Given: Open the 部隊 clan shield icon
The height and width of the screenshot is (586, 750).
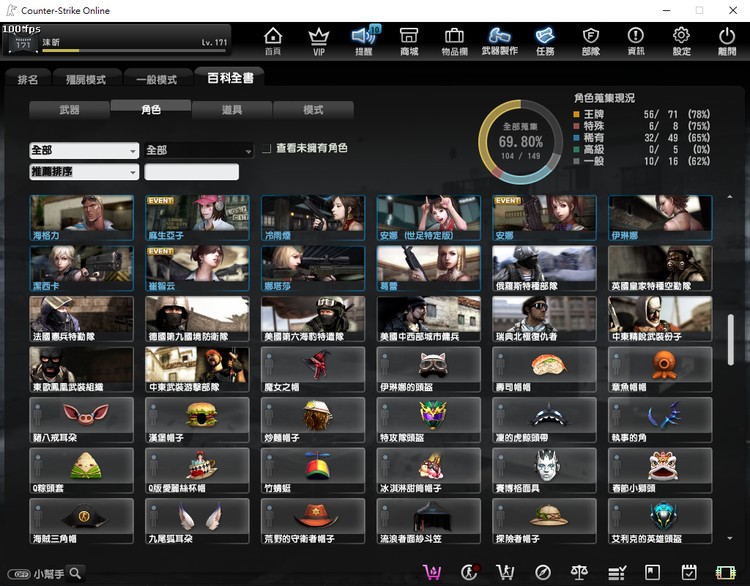Looking at the screenshot, I should tap(591, 41).
